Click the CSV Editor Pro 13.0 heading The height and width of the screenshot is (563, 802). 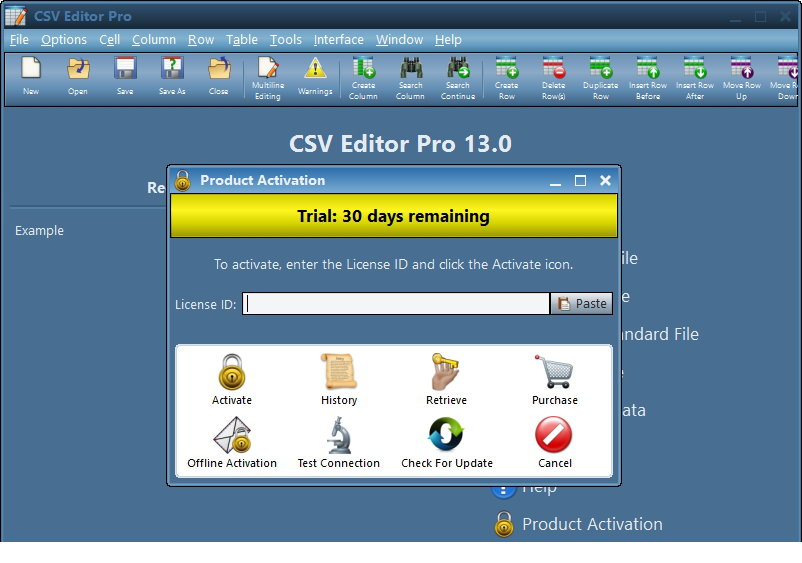[x=400, y=144]
